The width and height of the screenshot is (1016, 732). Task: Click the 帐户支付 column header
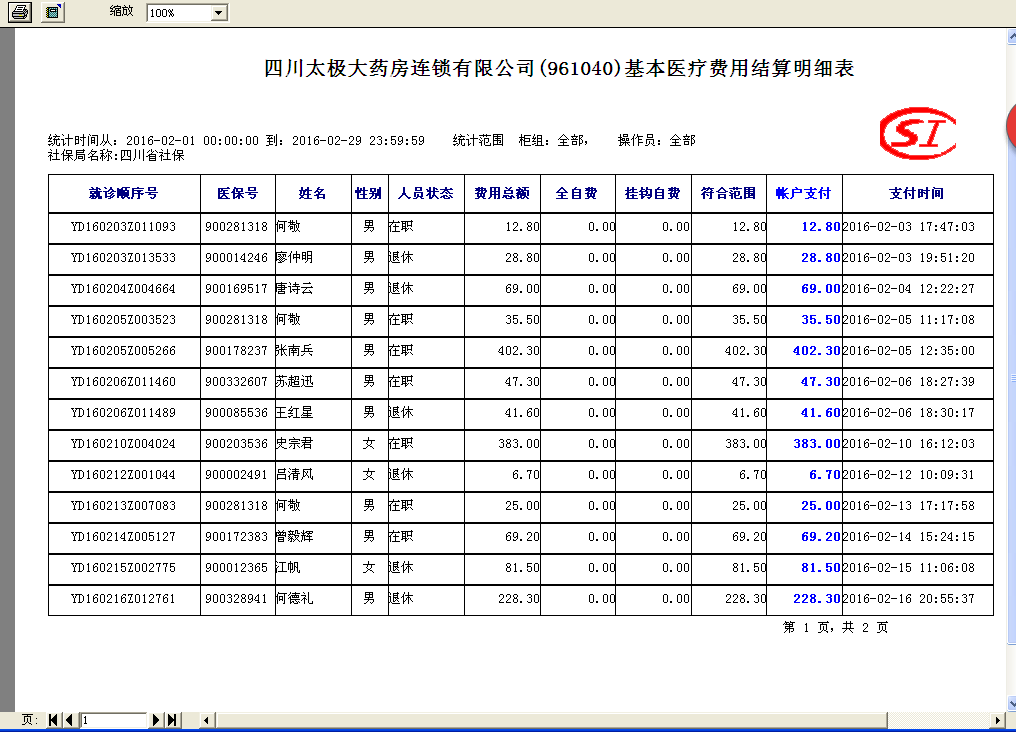(x=803, y=193)
